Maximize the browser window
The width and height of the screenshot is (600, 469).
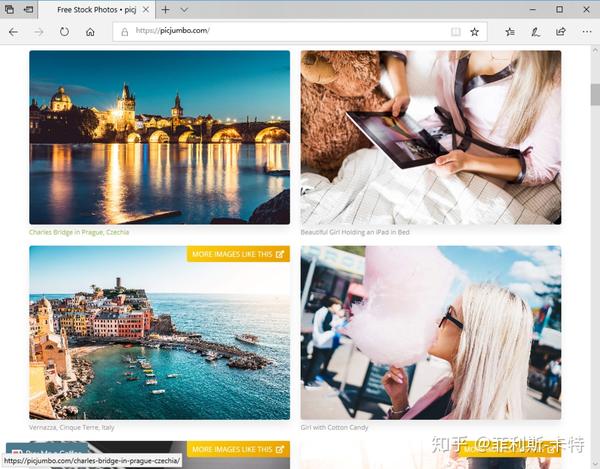point(559,10)
